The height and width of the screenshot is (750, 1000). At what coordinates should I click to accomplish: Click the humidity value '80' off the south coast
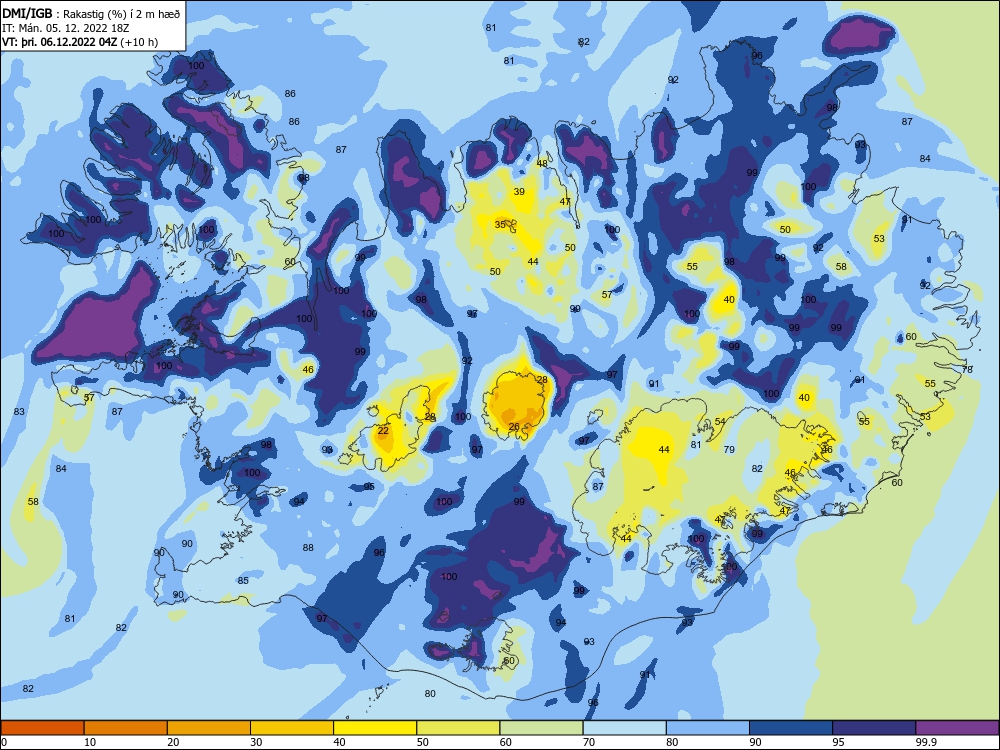click(x=430, y=693)
